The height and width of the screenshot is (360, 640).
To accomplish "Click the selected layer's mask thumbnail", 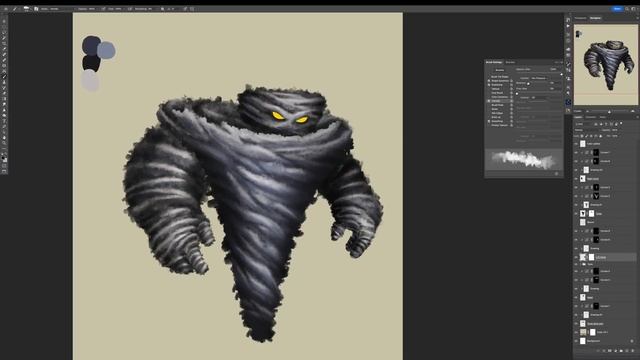I will (x=591, y=257).
